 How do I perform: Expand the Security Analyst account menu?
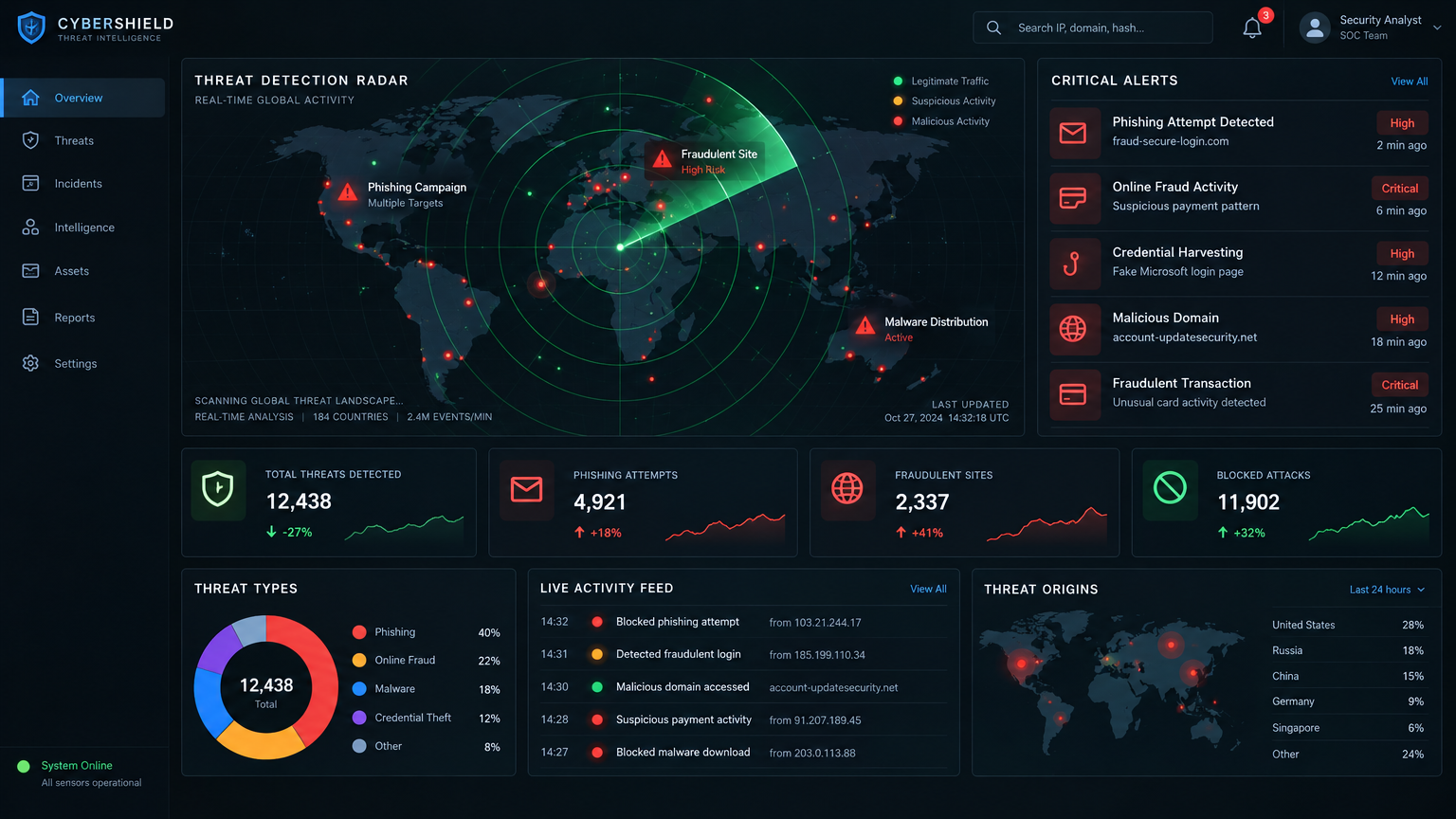click(1437, 27)
